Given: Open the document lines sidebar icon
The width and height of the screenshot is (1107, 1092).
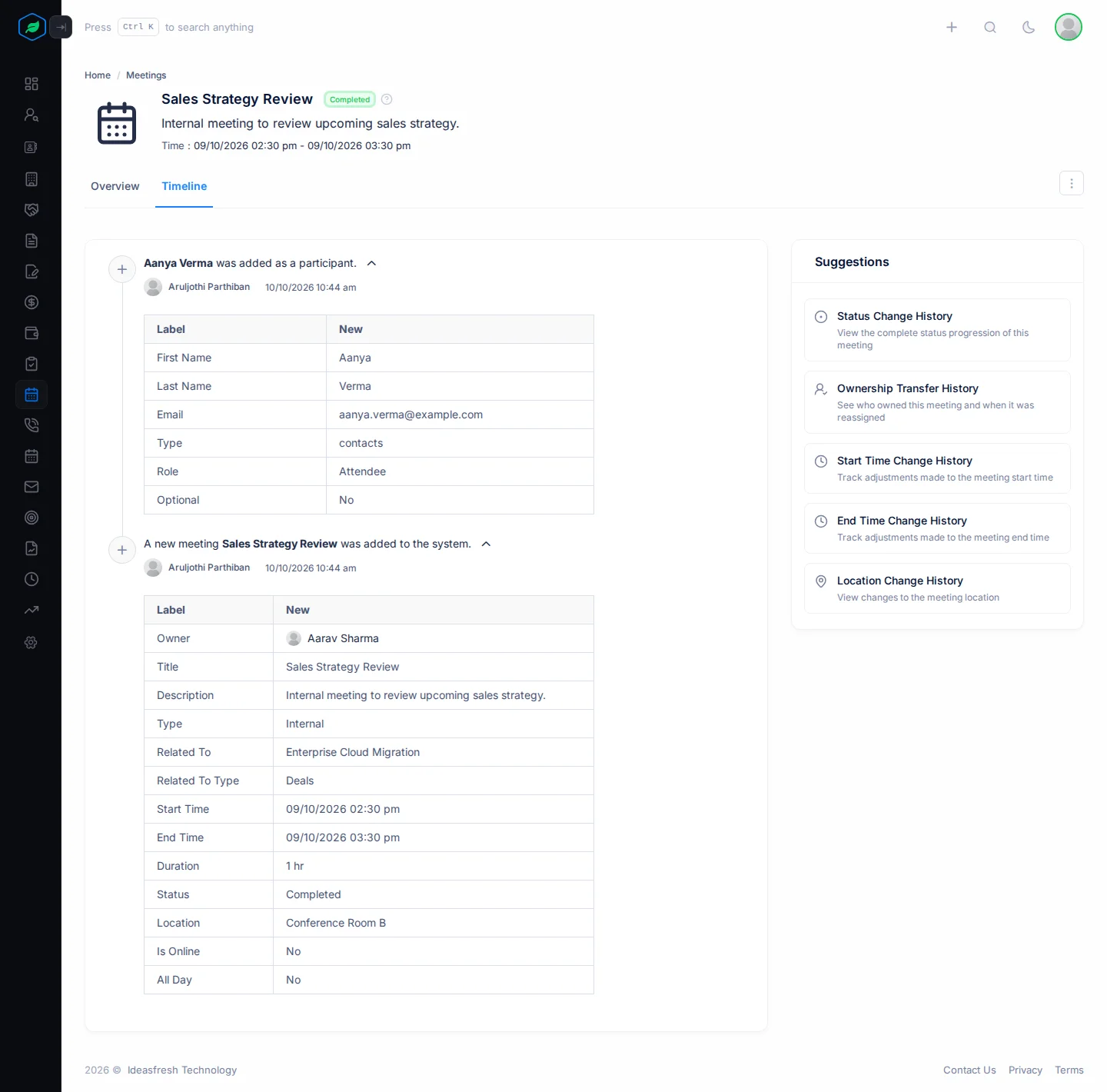Looking at the screenshot, I should point(32,241).
